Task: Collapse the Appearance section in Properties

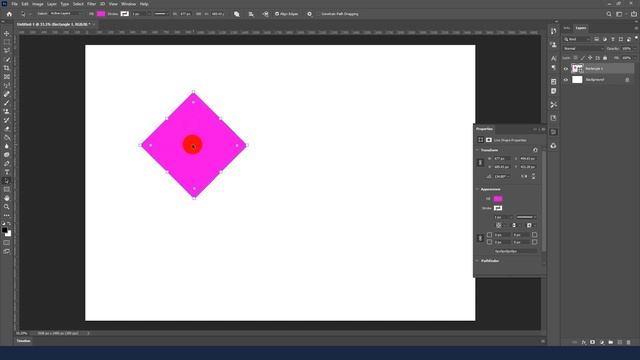Action: tap(478, 189)
